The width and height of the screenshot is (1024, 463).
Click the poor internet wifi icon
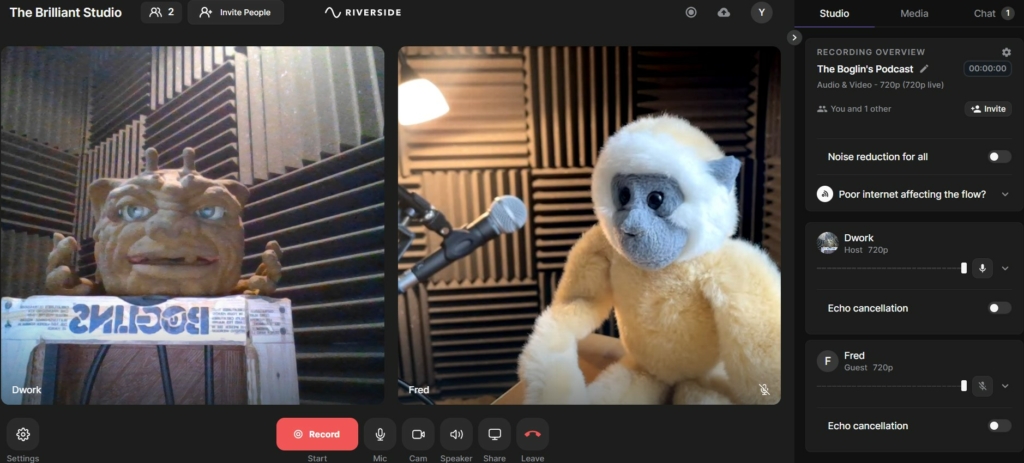[825, 194]
